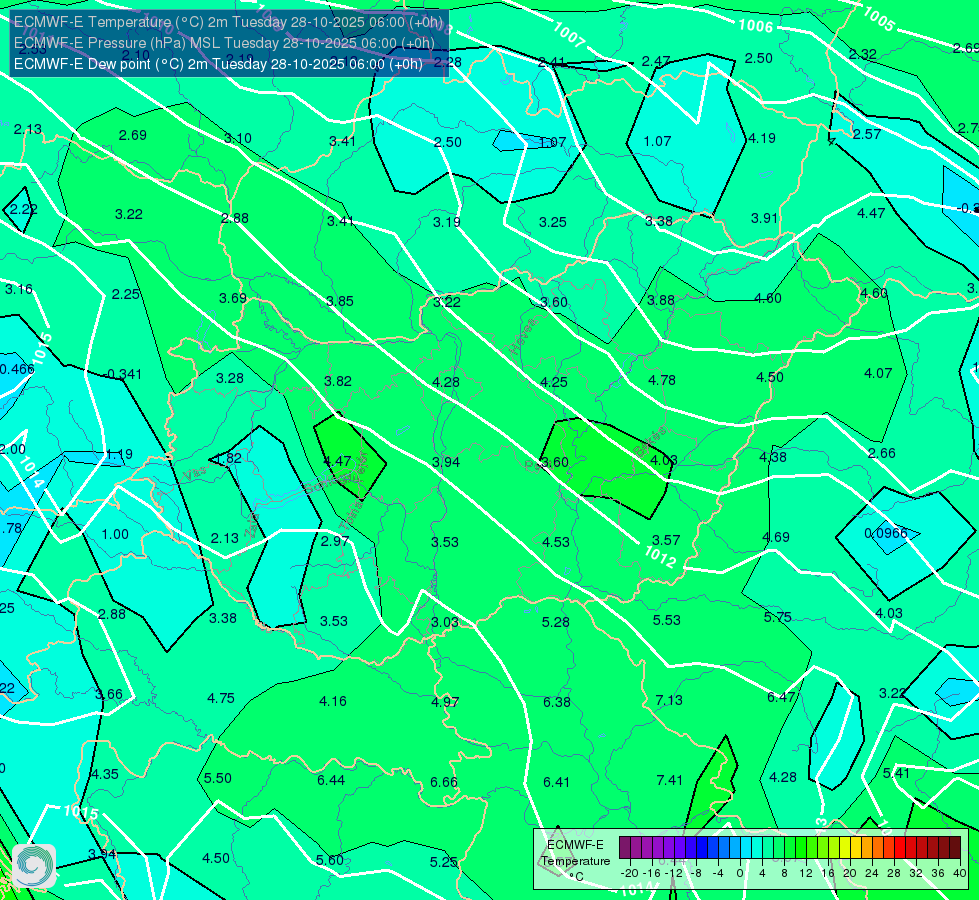Viewport: 979px width, 900px height.
Task: Select the ECMWF-E Temperature 2m title line
Action: (x=228, y=22)
